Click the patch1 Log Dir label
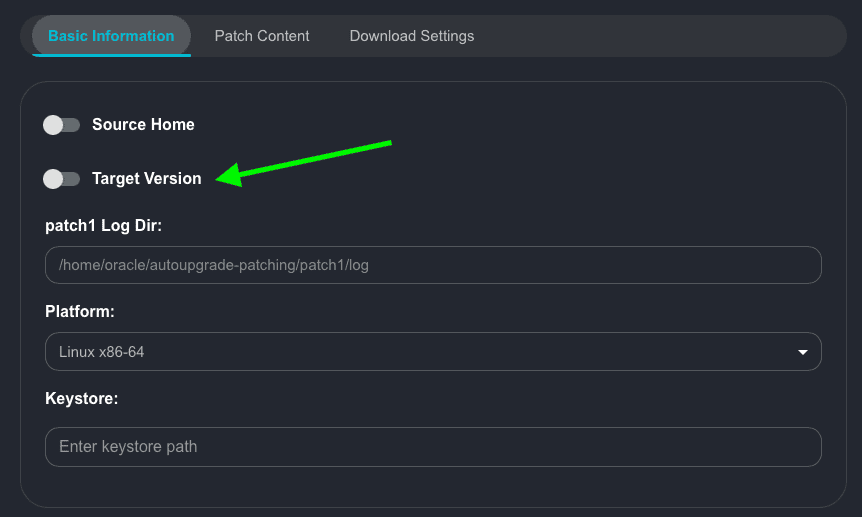Viewport: 862px width, 517px height. coord(103,226)
